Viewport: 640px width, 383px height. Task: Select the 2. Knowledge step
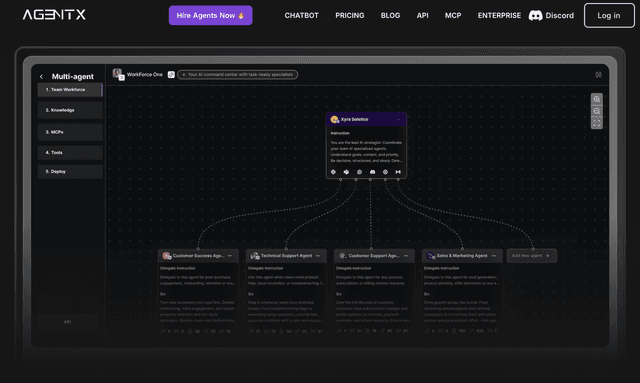pos(70,110)
